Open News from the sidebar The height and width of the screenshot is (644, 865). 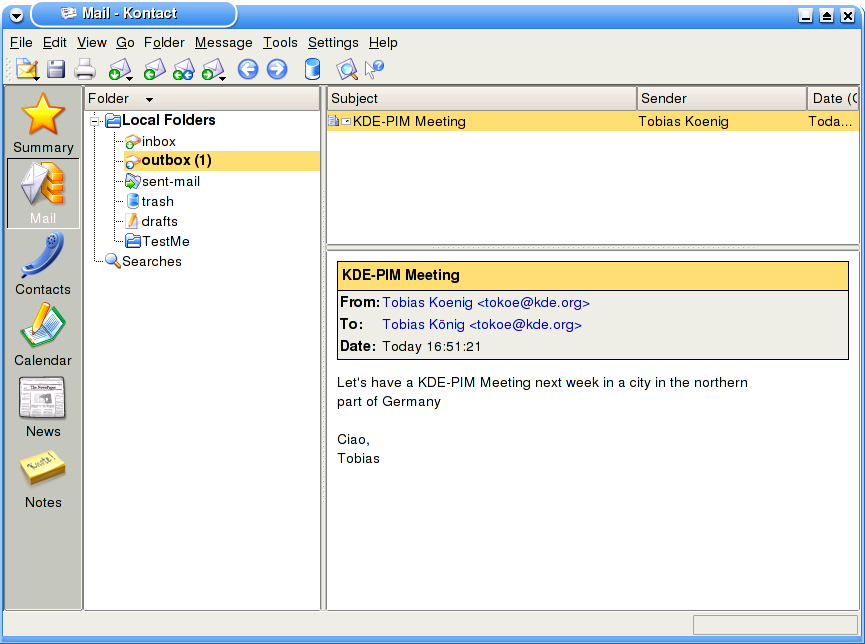coord(43,407)
